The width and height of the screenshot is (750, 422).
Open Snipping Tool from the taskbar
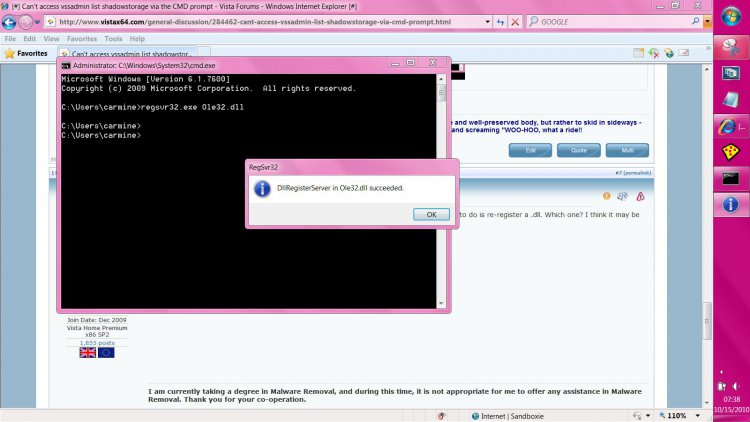tap(731, 47)
